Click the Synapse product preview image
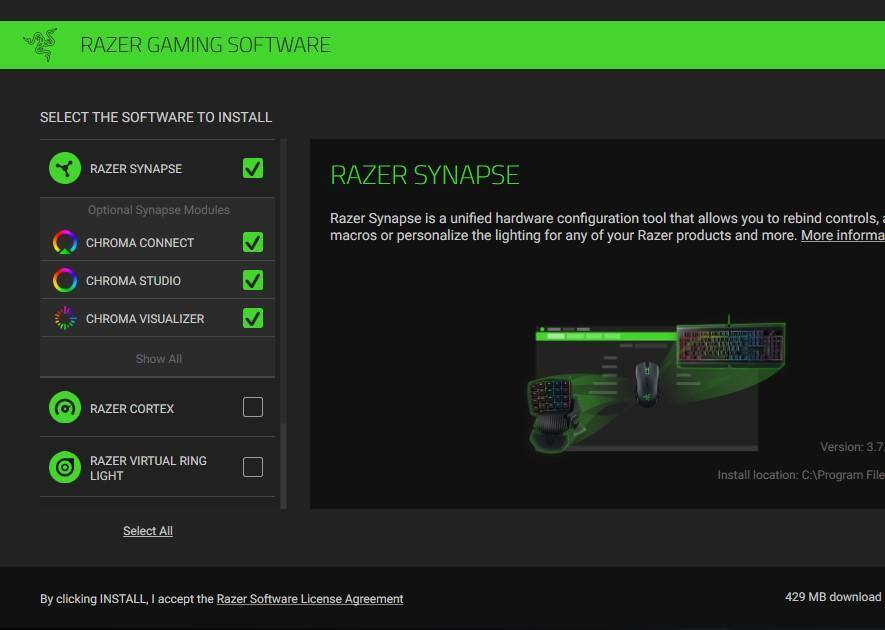 [657, 385]
